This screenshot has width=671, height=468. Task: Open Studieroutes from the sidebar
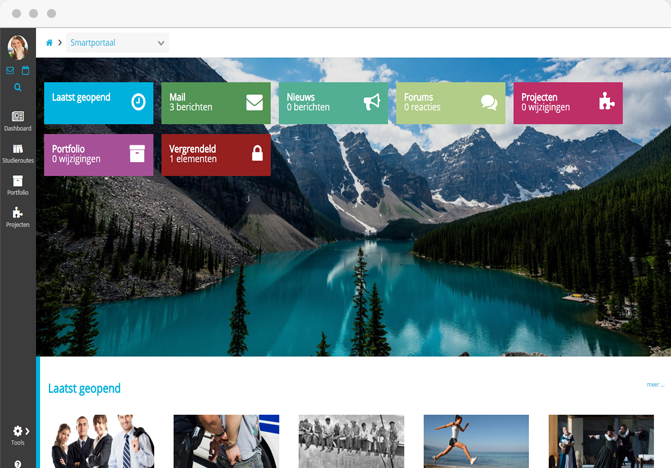(x=17, y=153)
